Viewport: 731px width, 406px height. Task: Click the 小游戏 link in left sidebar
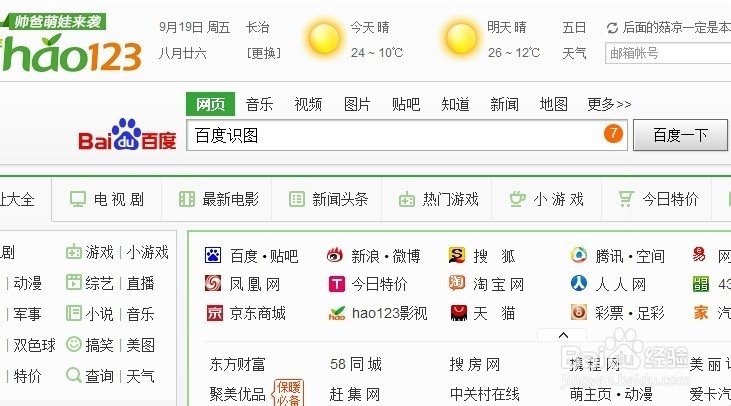coord(147,252)
